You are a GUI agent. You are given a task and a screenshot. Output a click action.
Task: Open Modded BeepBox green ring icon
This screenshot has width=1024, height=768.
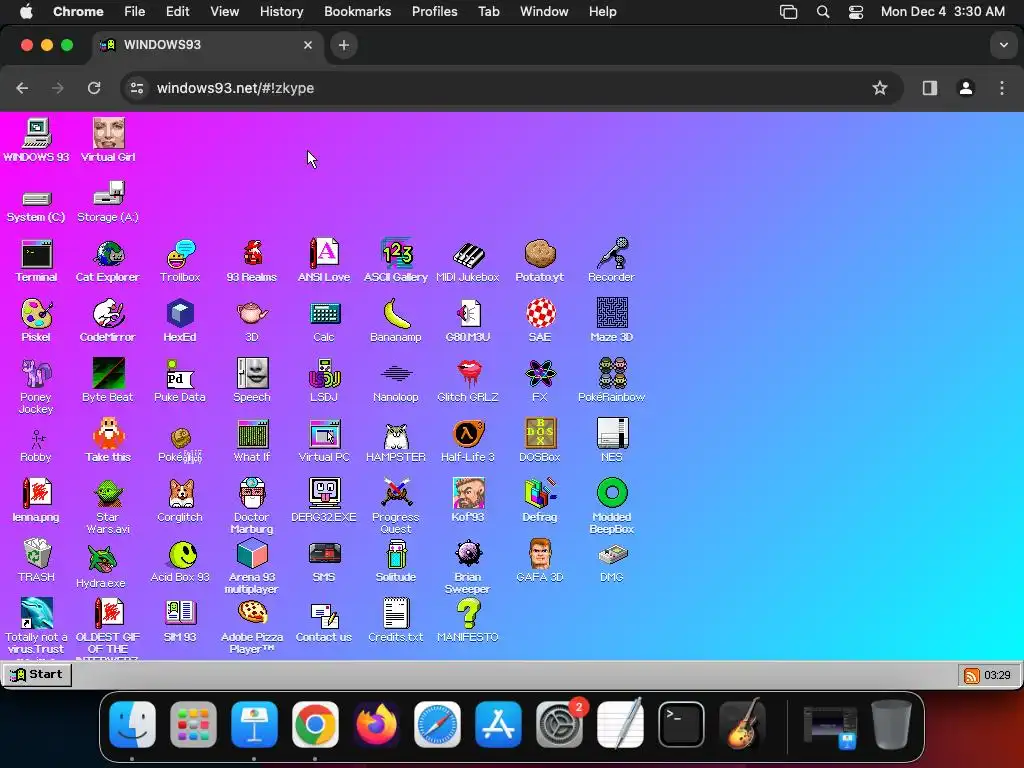coord(612,507)
